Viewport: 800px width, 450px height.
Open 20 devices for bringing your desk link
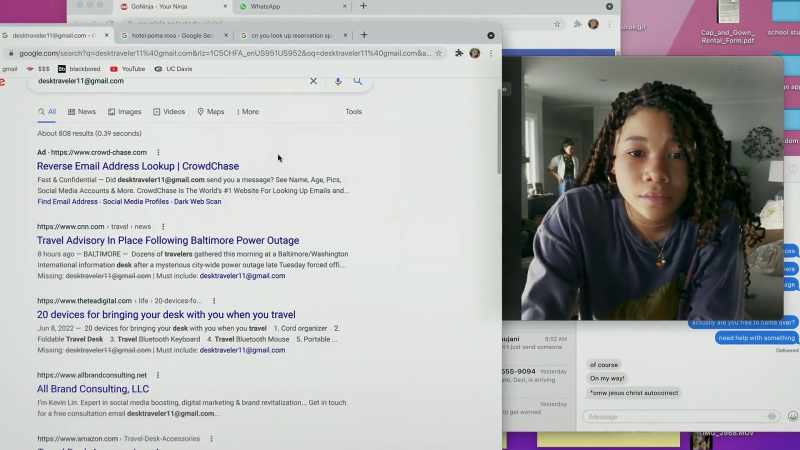point(166,315)
